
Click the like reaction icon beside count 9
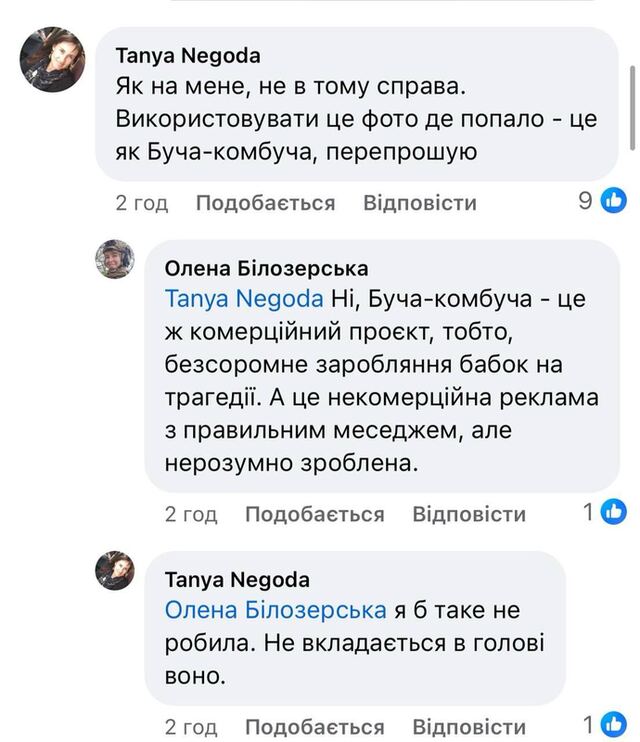point(613,202)
